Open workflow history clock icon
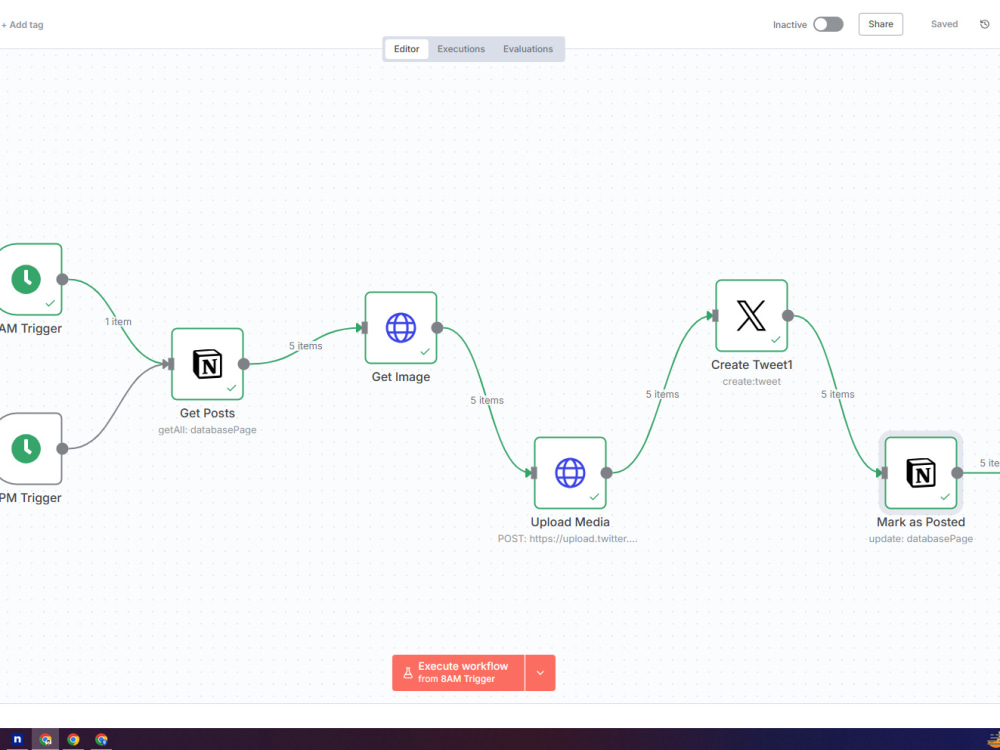This screenshot has height=750, width=1000. pyautogui.click(x=985, y=24)
